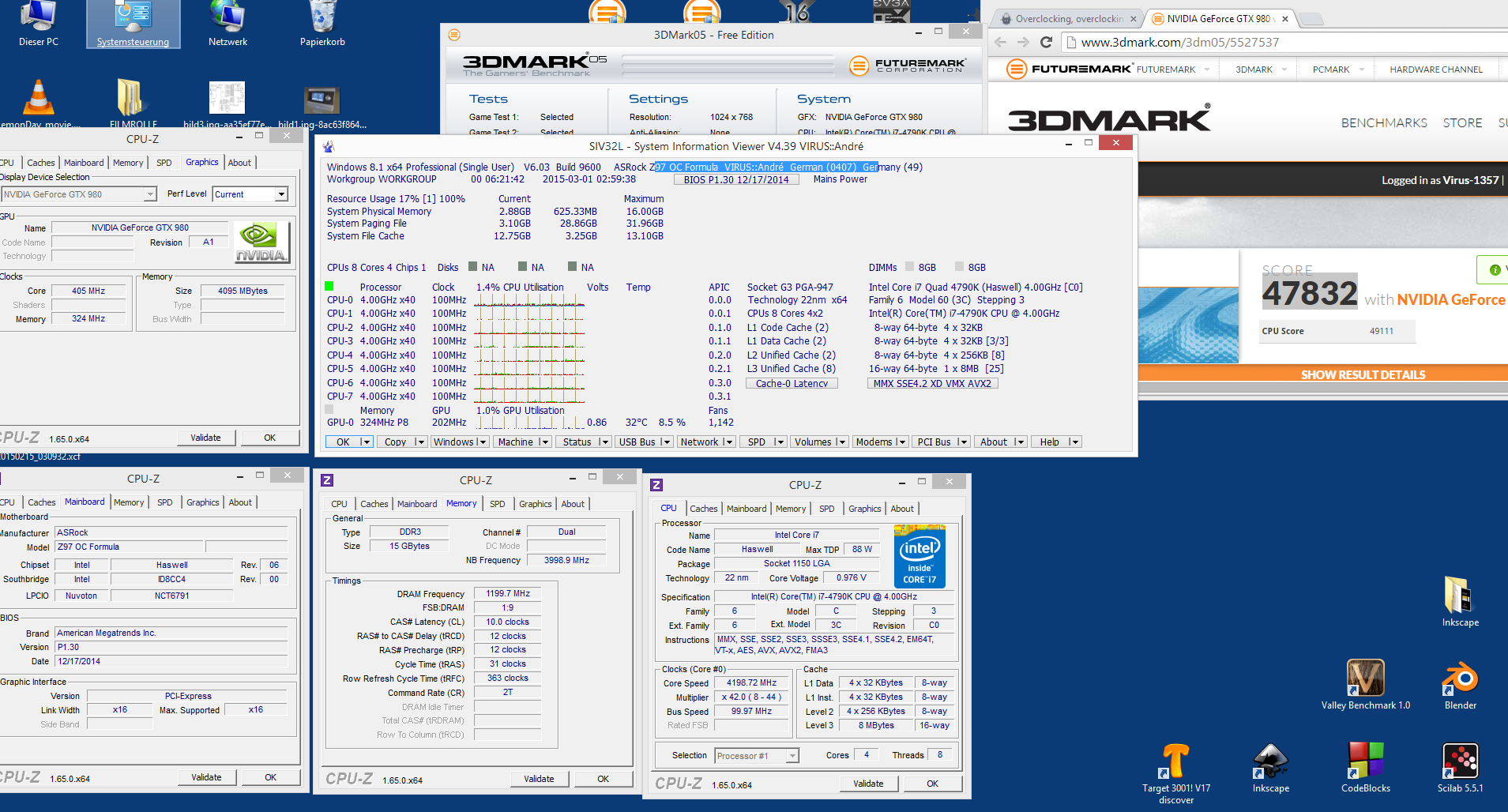Toggle the first DIMMs 8GB box in SIV
Screen dimensions: 1508x812
[909, 266]
